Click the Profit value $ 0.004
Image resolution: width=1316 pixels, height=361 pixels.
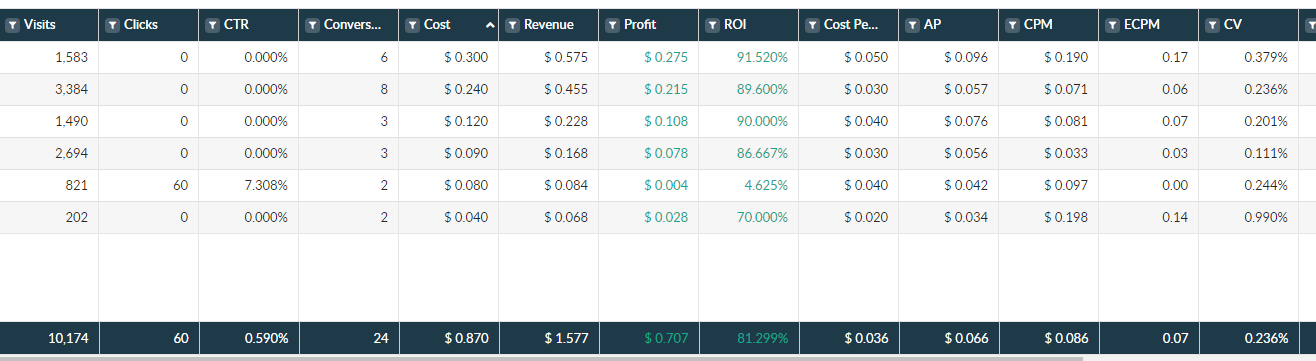click(666, 186)
